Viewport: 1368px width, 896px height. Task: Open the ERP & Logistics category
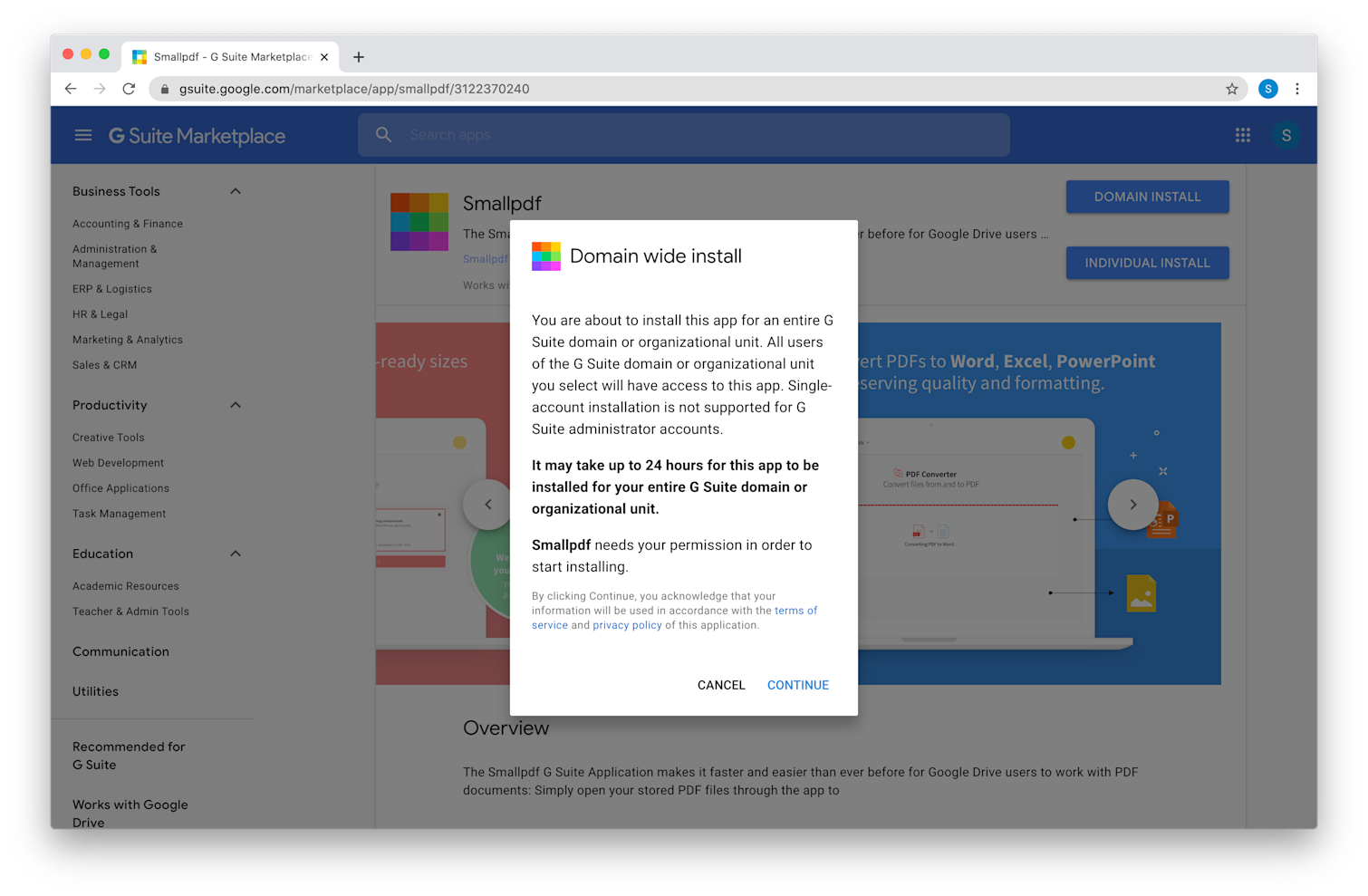[112, 289]
